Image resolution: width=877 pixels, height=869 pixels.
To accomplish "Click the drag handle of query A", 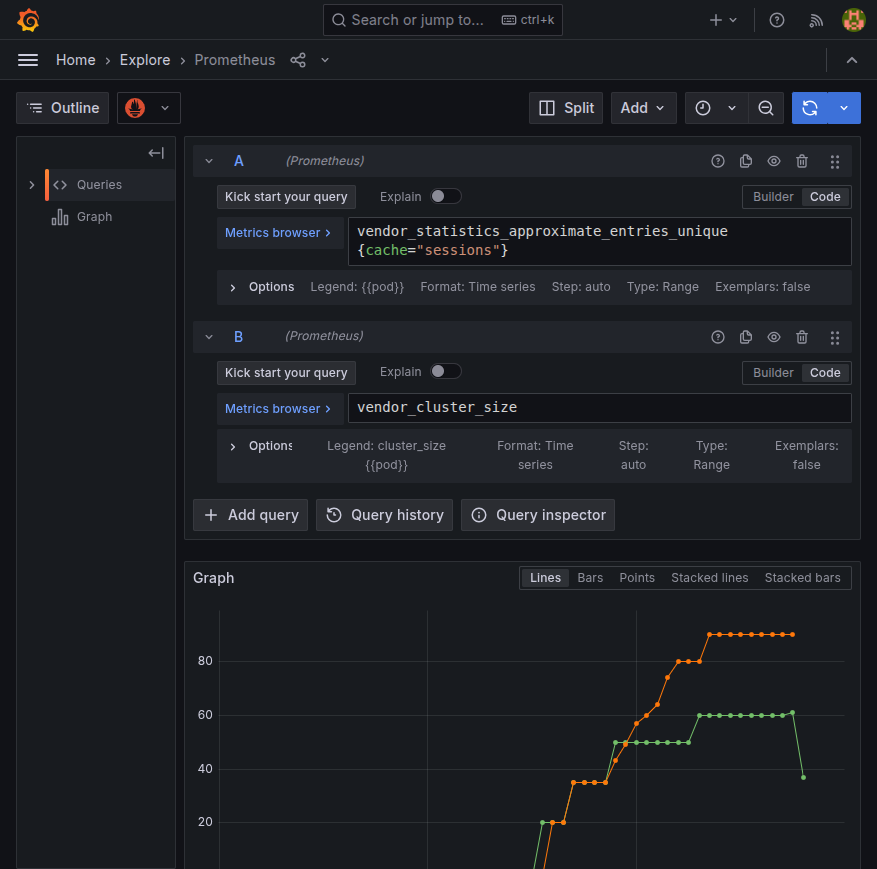I will coord(834,162).
